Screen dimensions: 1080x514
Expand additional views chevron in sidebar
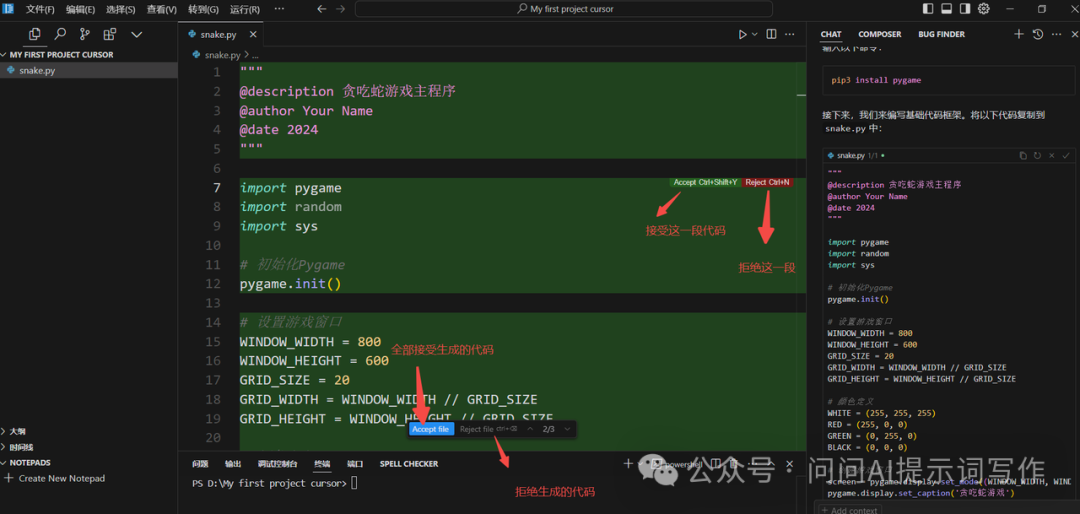pyautogui.click(x=136, y=34)
